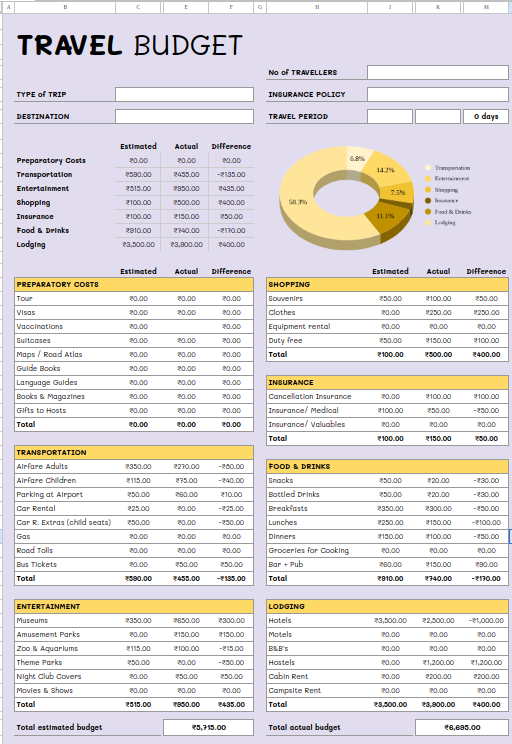Select the INSURANCE POLICY input cell

[438, 94]
